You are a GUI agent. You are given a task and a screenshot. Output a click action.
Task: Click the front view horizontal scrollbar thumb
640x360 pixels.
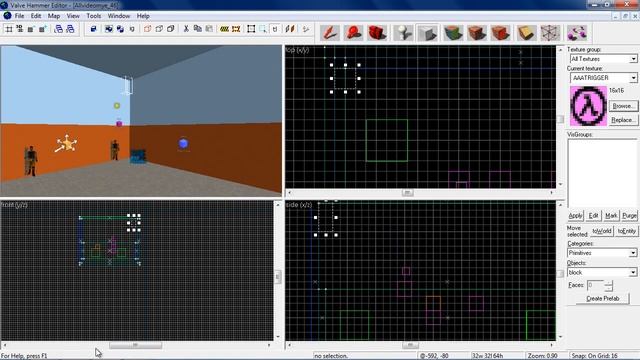[135, 345]
